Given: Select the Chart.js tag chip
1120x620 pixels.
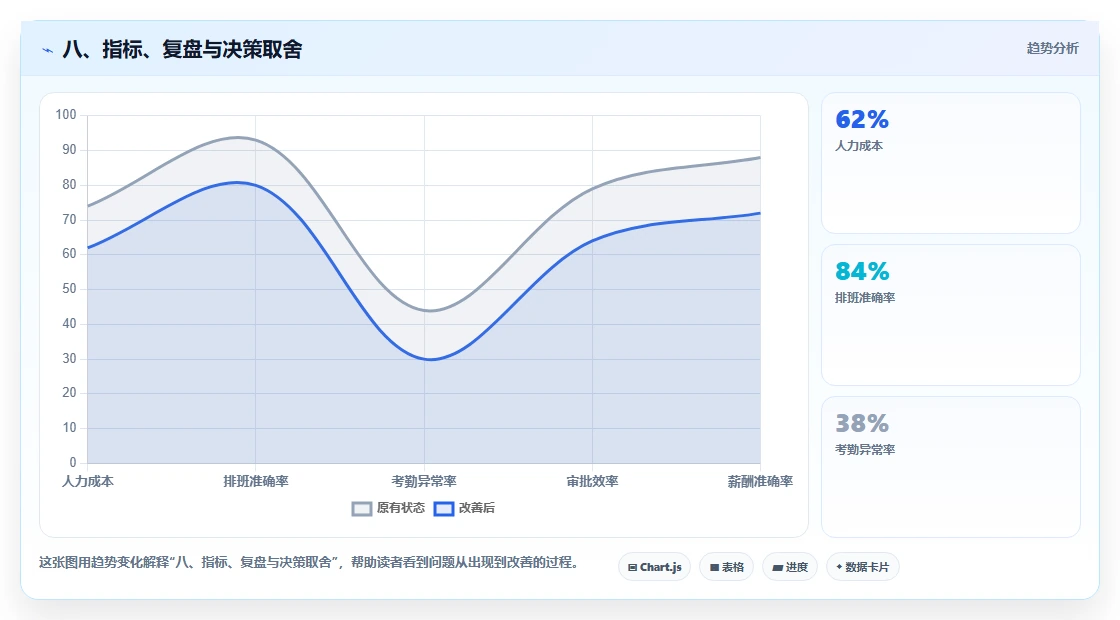Looking at the screenshot, I should click(x=654, y=567).
